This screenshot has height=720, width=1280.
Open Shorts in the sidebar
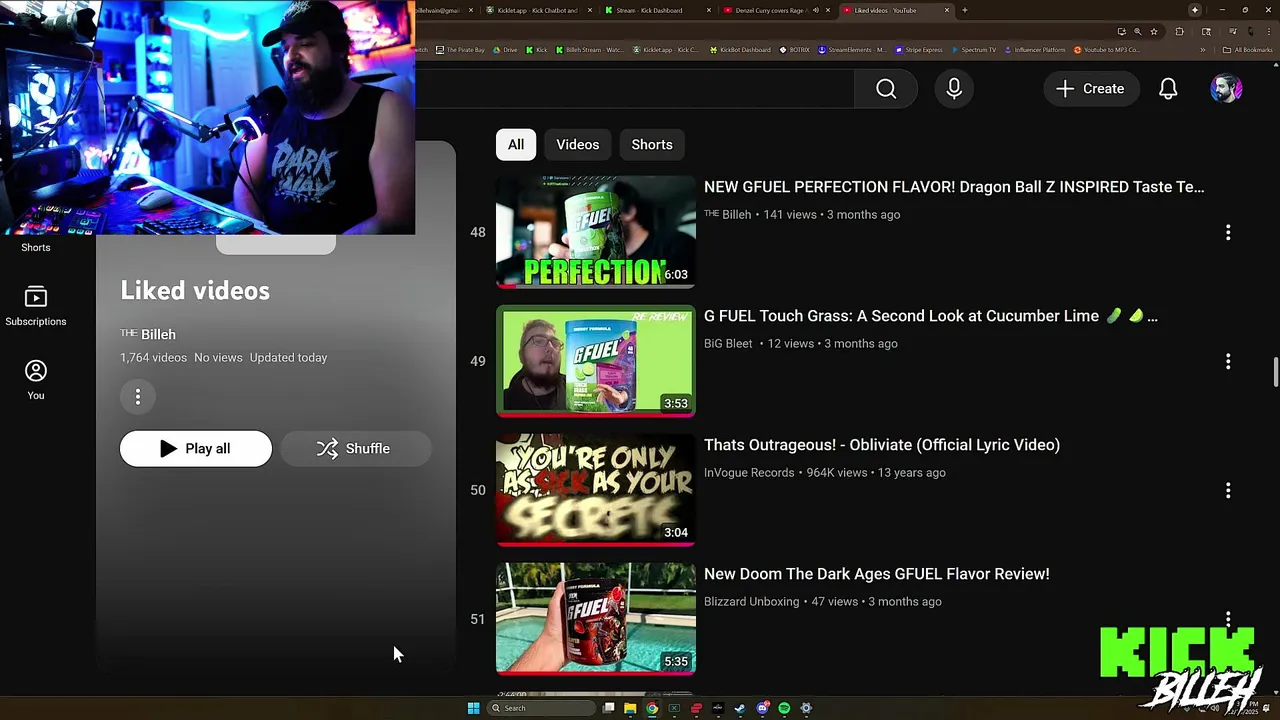click(36, 247)
